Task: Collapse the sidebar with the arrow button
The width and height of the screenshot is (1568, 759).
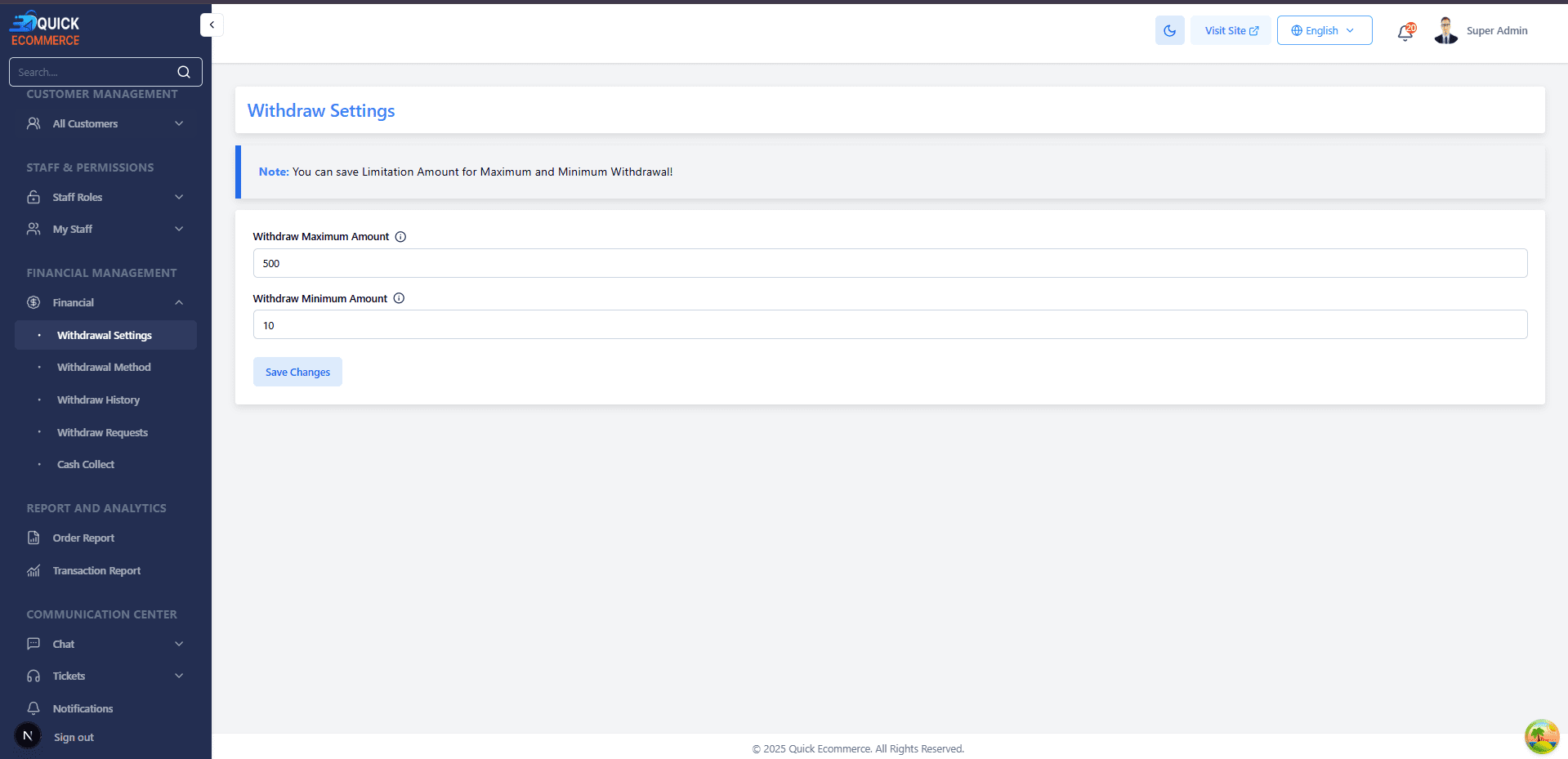Action: pyautogui.click(x=212, y=25)
